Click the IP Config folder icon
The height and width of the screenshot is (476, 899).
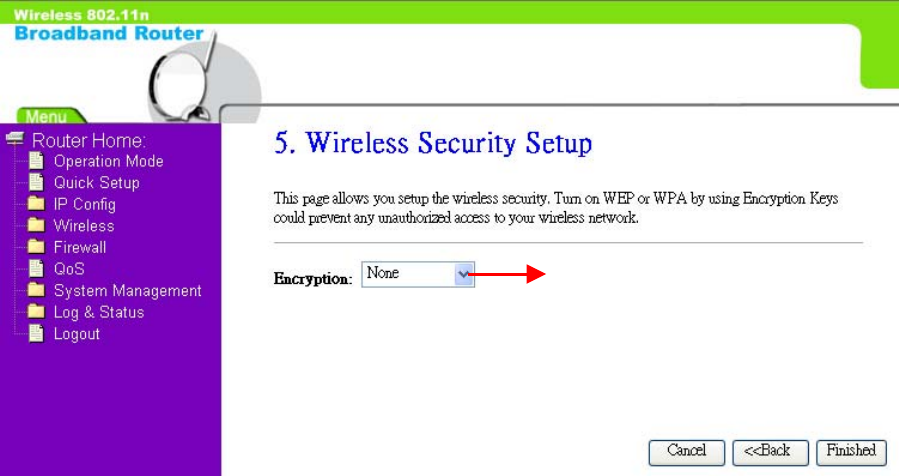(x=36, y=204)
